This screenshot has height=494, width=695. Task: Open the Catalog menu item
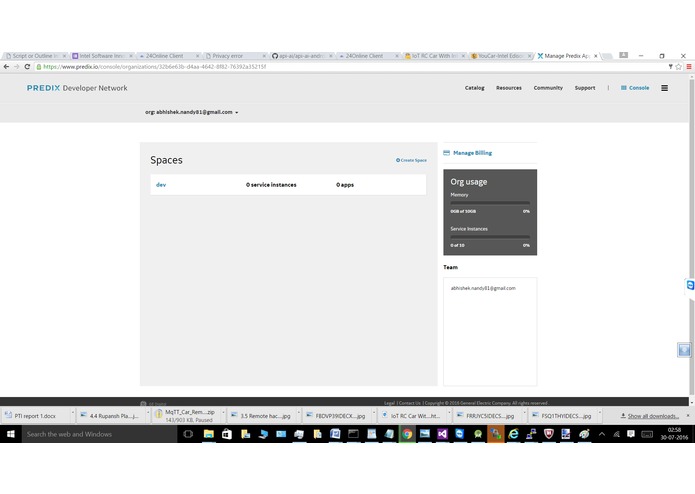(x=474, y=88)
